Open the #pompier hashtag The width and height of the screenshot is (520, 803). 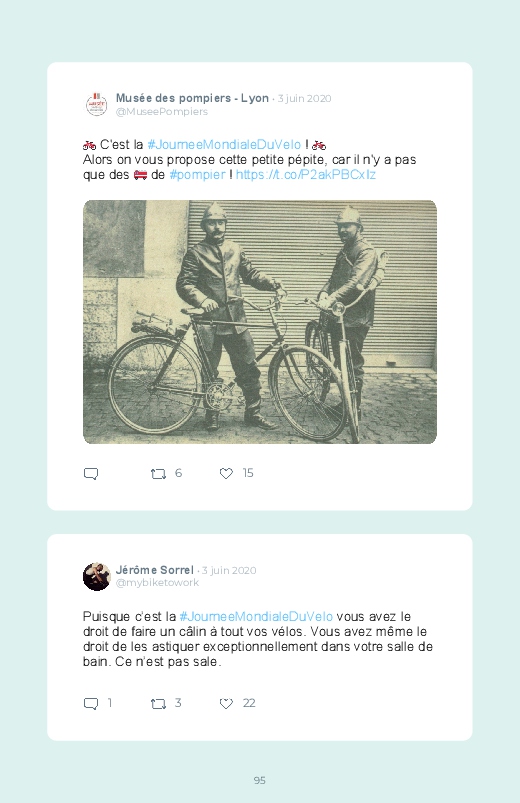[x=197, y=175]
